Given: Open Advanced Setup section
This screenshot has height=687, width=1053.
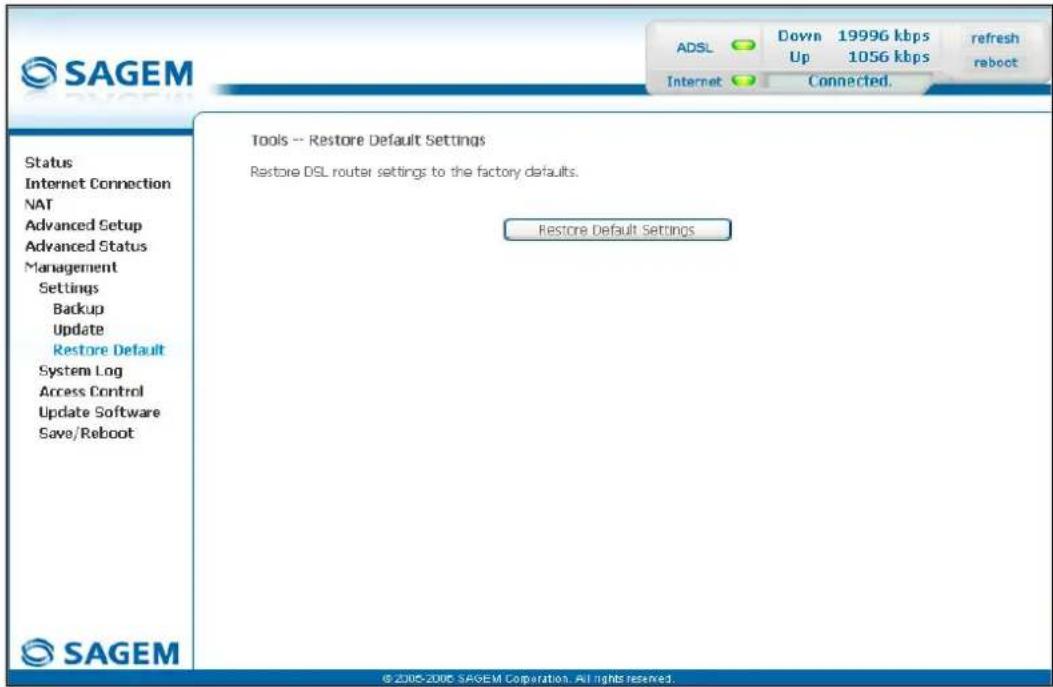Looking at the screenshot, I should 83,225.
